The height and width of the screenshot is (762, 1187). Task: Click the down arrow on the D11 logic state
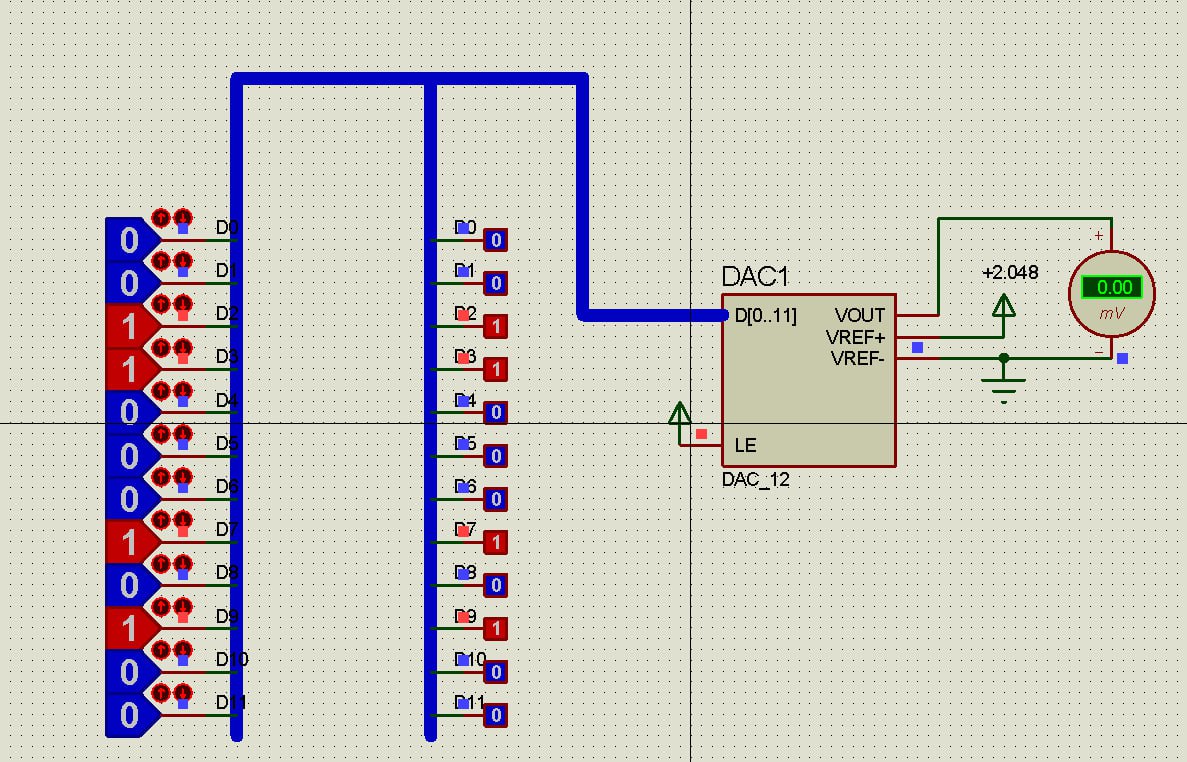[182, 692]
